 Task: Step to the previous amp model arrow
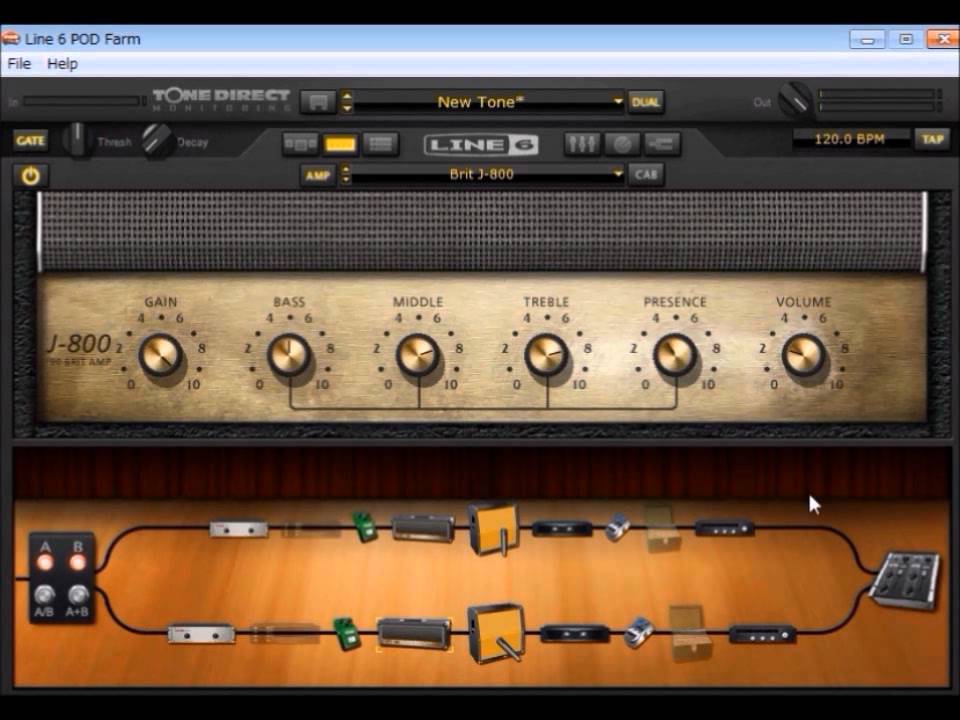click(x=346, y=170)
